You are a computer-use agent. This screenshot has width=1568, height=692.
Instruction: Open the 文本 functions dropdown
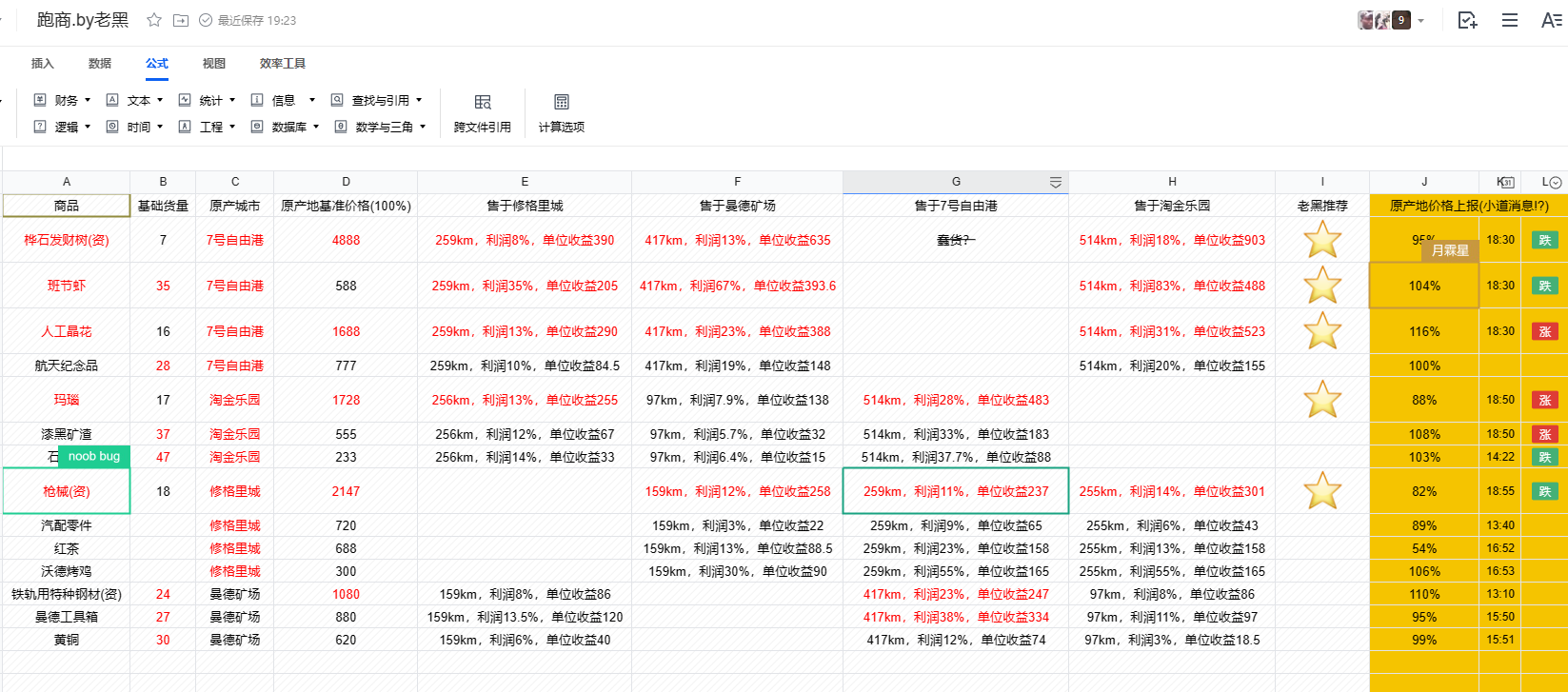click(134, 100)
